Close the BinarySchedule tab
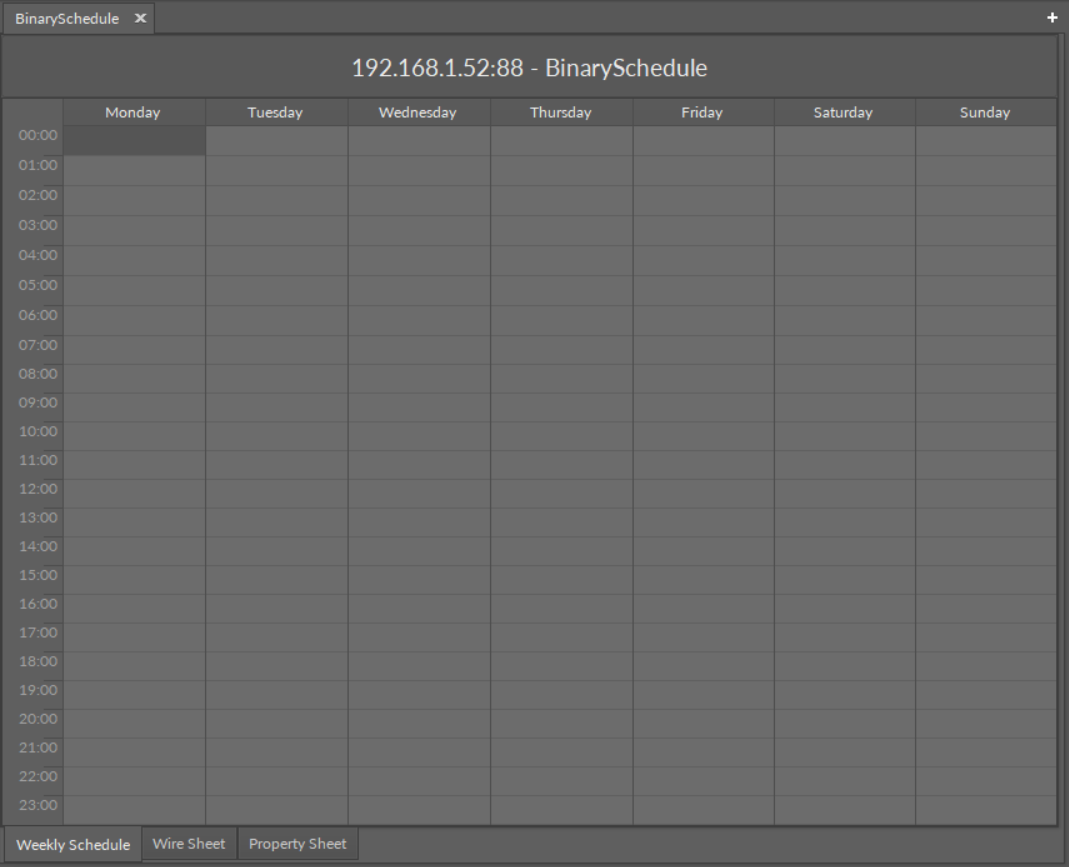 tap(140, 19)
